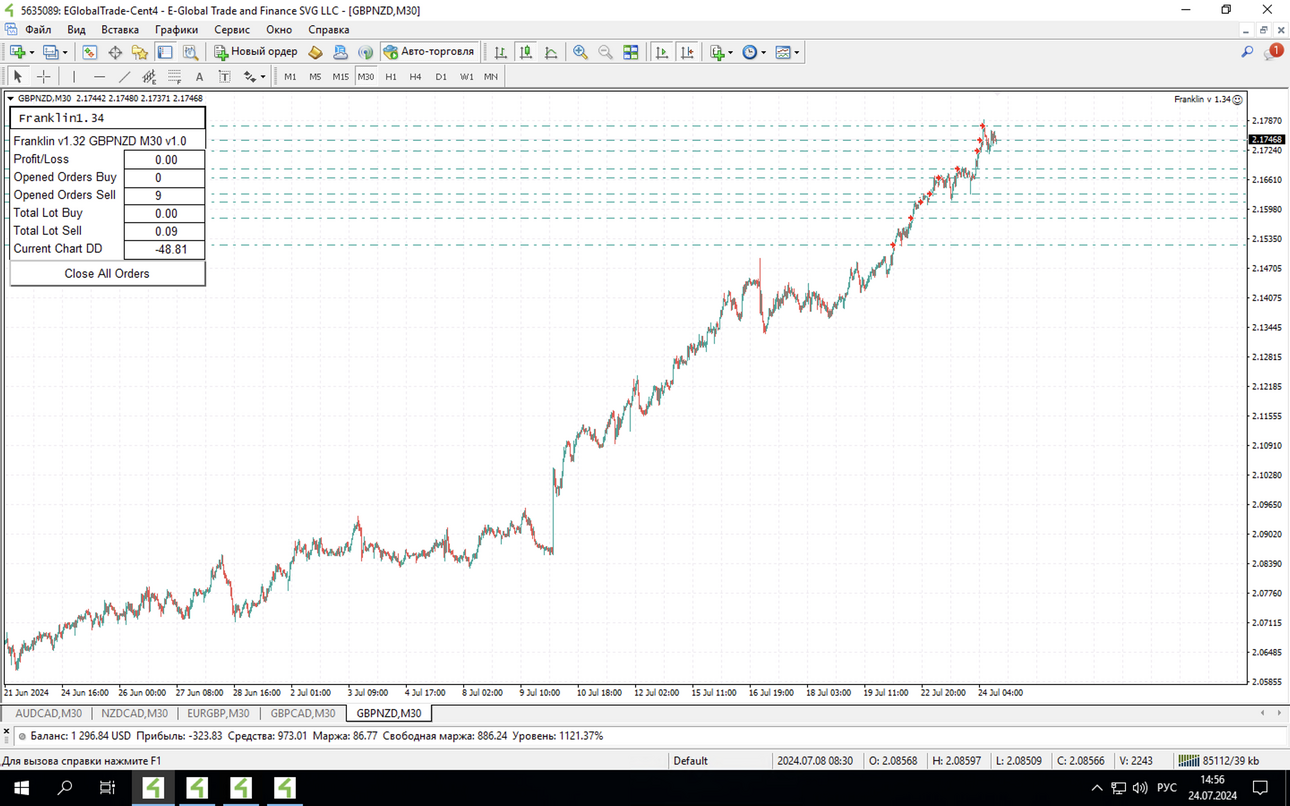The image size is (1290, 806).
Task: Open the Windows Start button
Action: click(x=21, y=788)
